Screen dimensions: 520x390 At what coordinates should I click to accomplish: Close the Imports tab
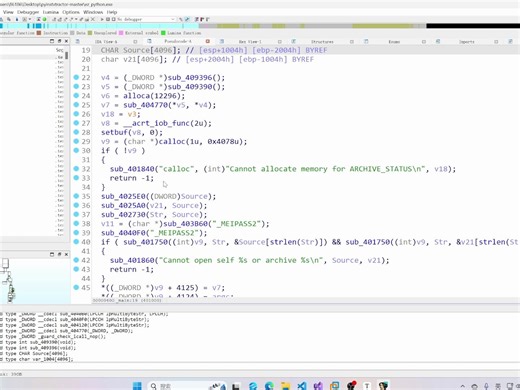click(496, 42)
